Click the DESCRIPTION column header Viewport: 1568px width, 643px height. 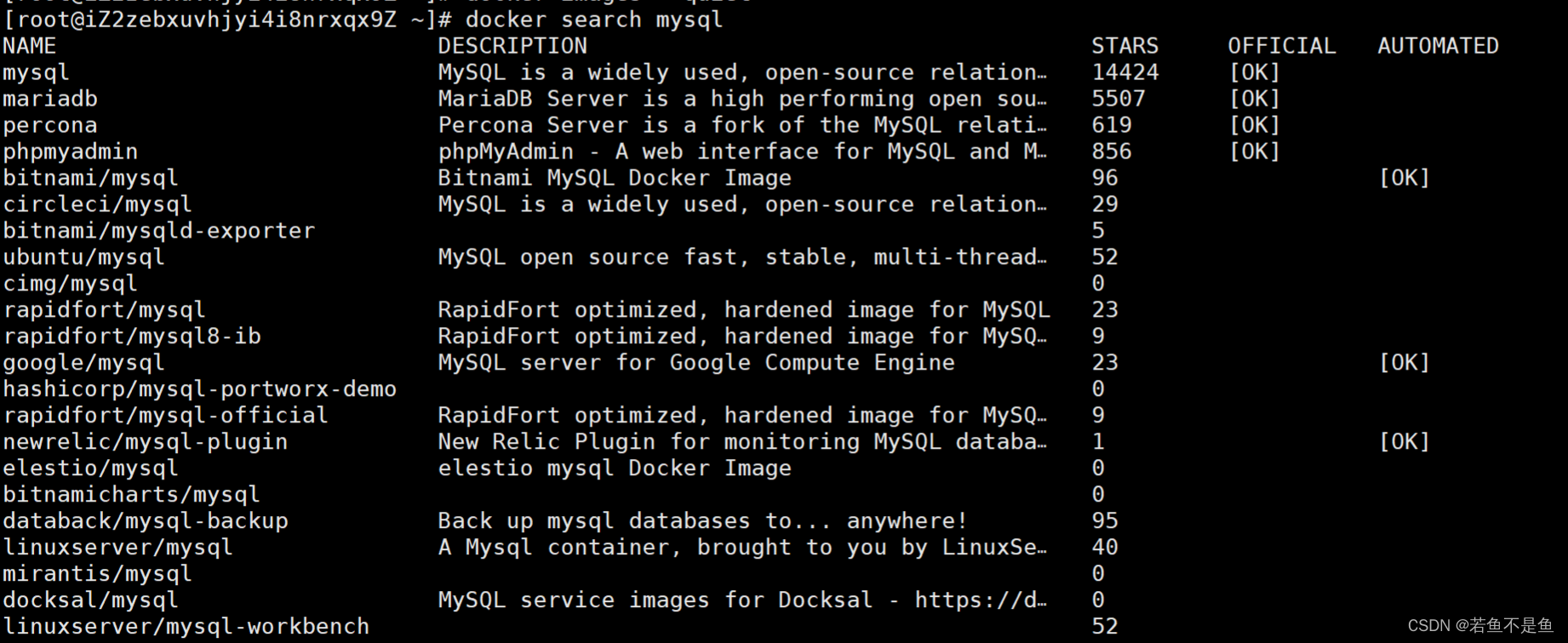click(x=512, y=46)
